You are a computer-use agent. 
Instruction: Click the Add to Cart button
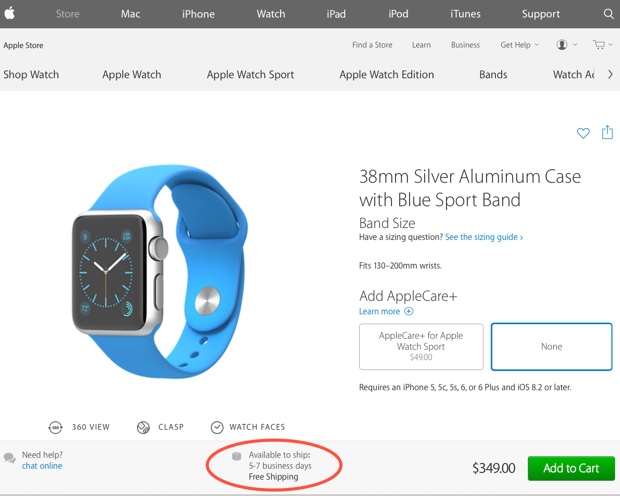coord(571,468)
